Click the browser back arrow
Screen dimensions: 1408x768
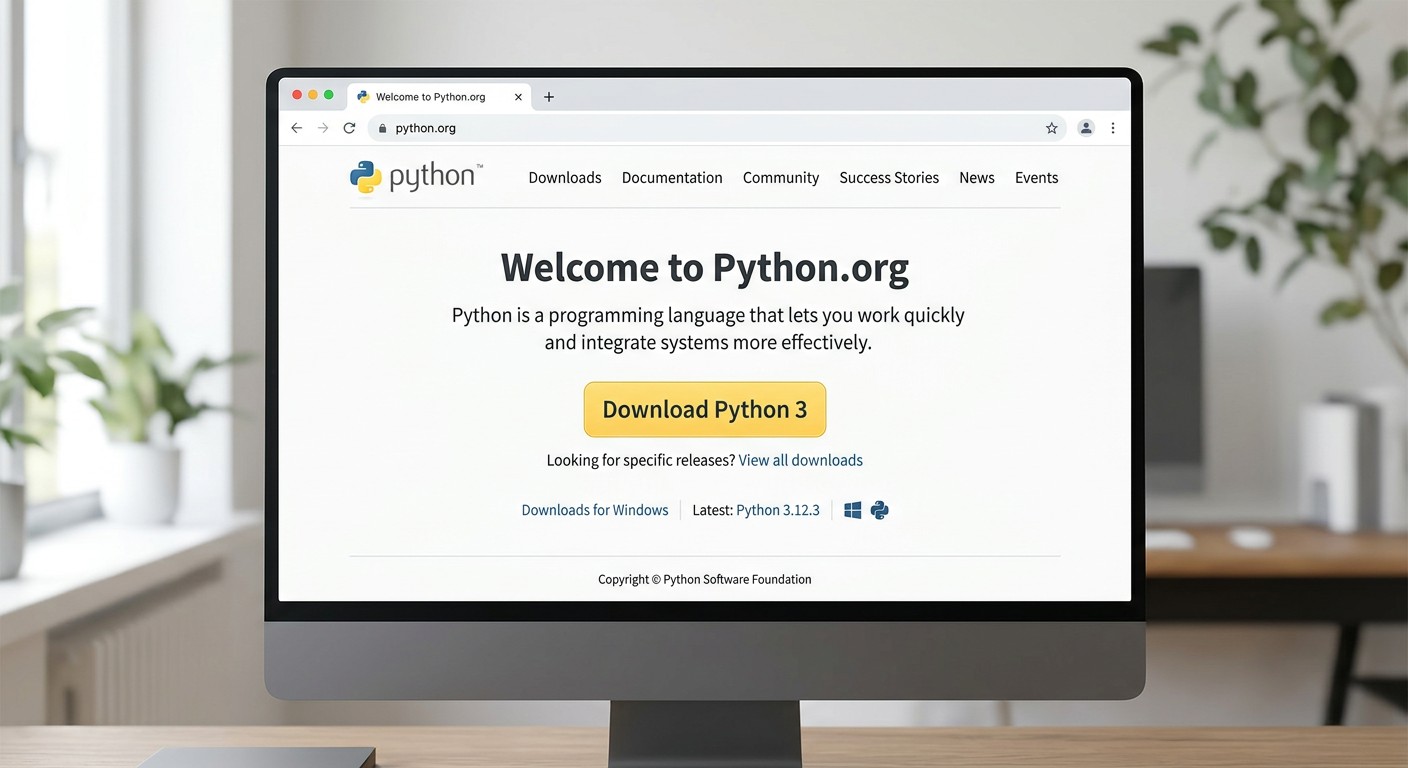[296, 128]
